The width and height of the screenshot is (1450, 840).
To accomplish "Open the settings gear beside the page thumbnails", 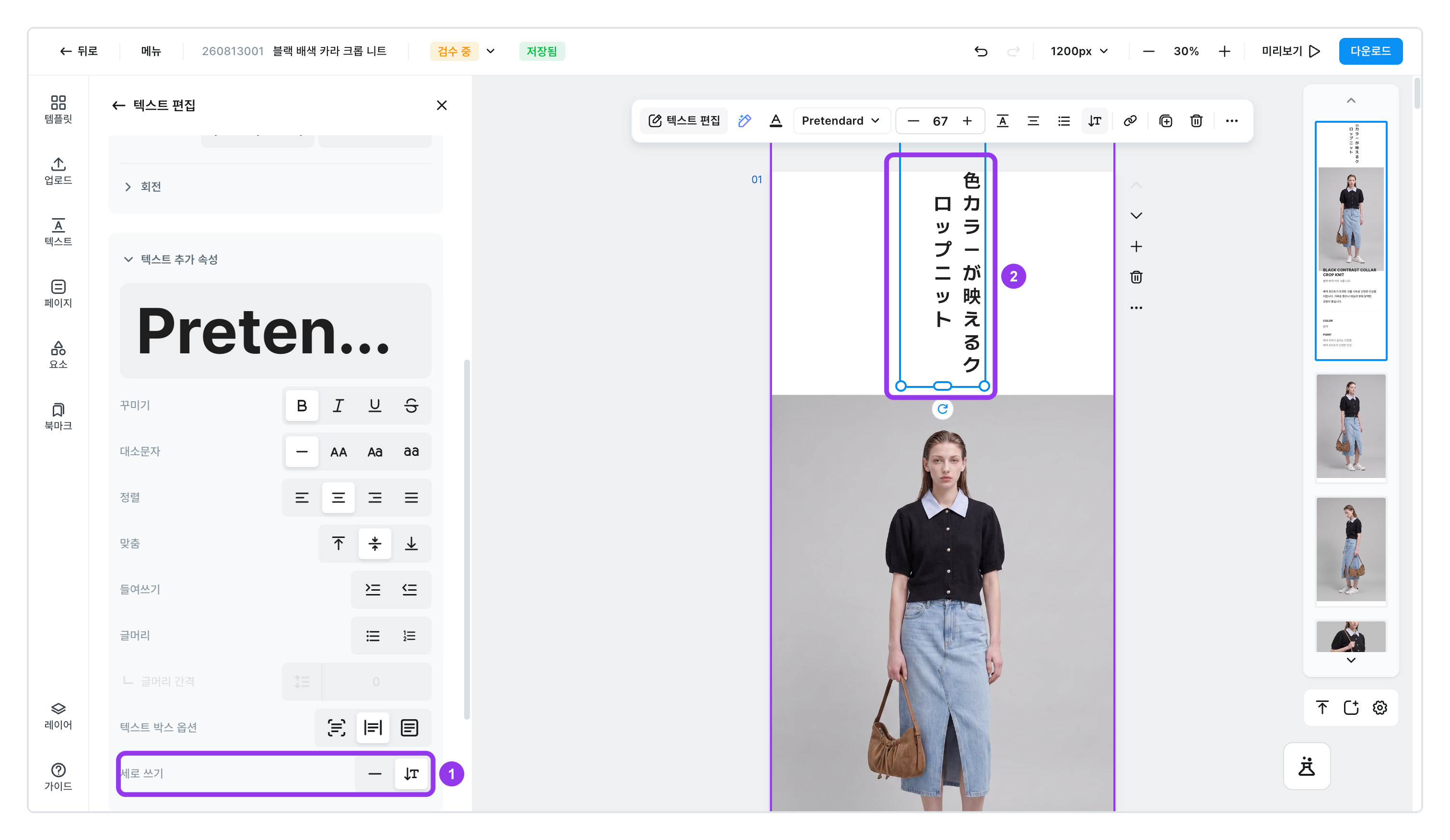I will [x=1380, y=708].
